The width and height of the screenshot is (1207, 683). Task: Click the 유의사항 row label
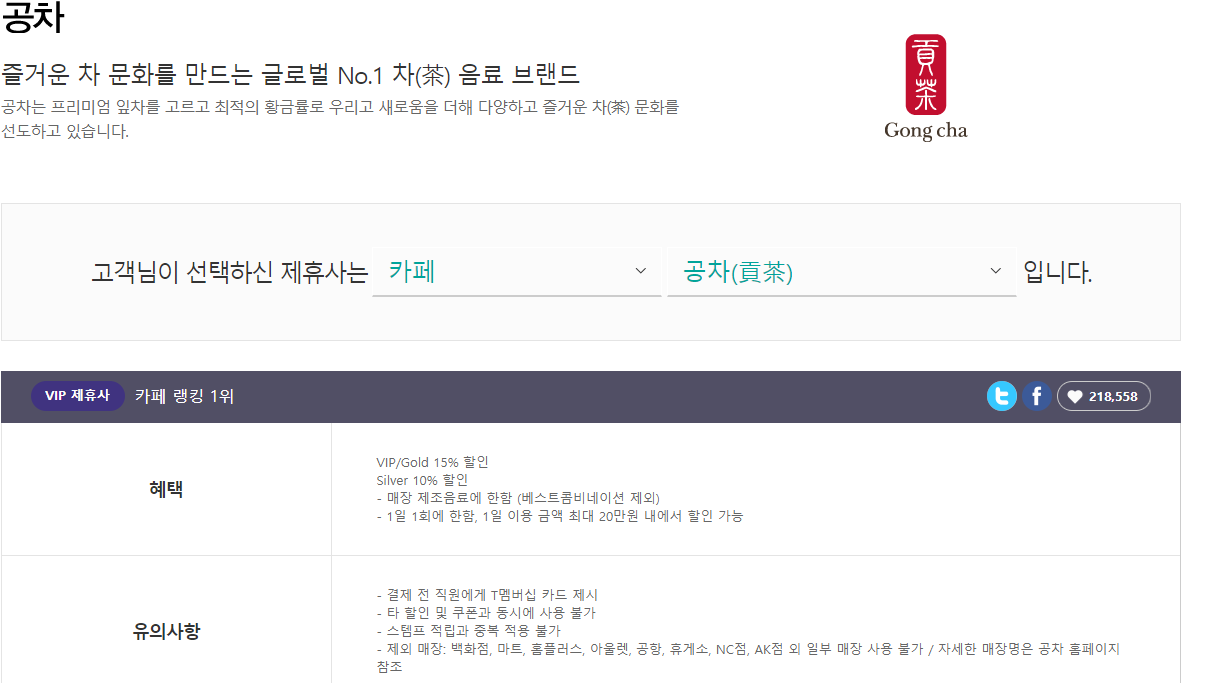pos(166,631)
